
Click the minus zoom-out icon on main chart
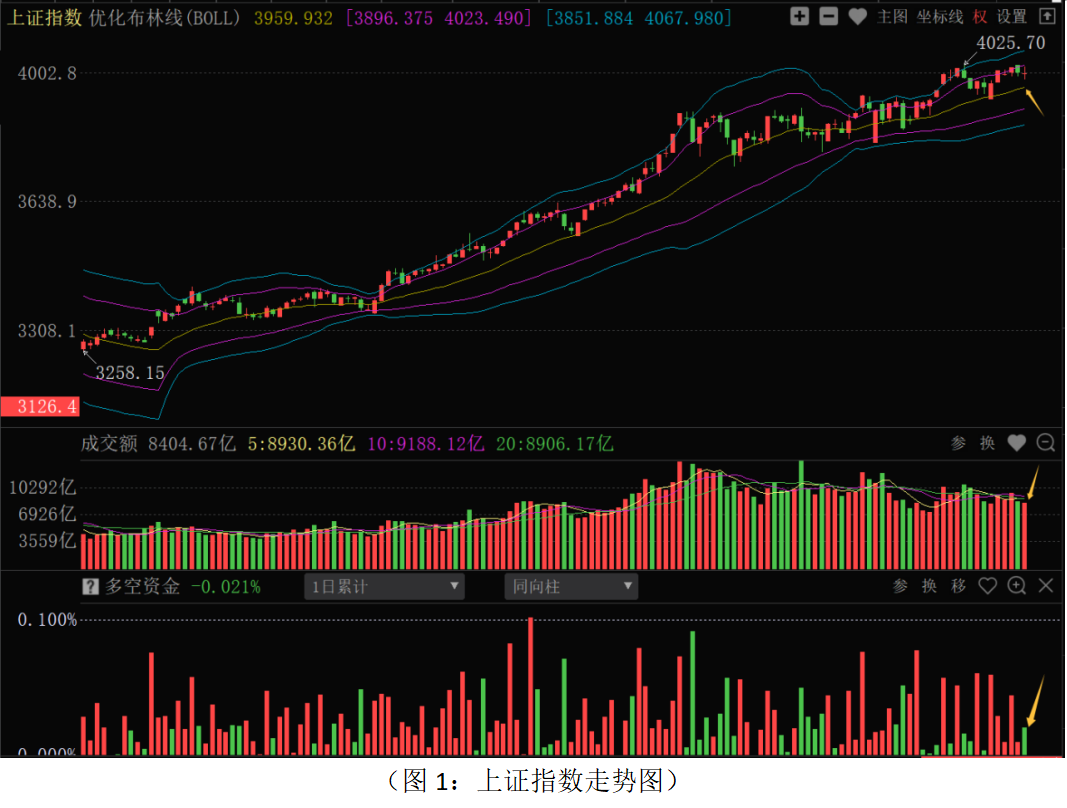coord(828,16)
